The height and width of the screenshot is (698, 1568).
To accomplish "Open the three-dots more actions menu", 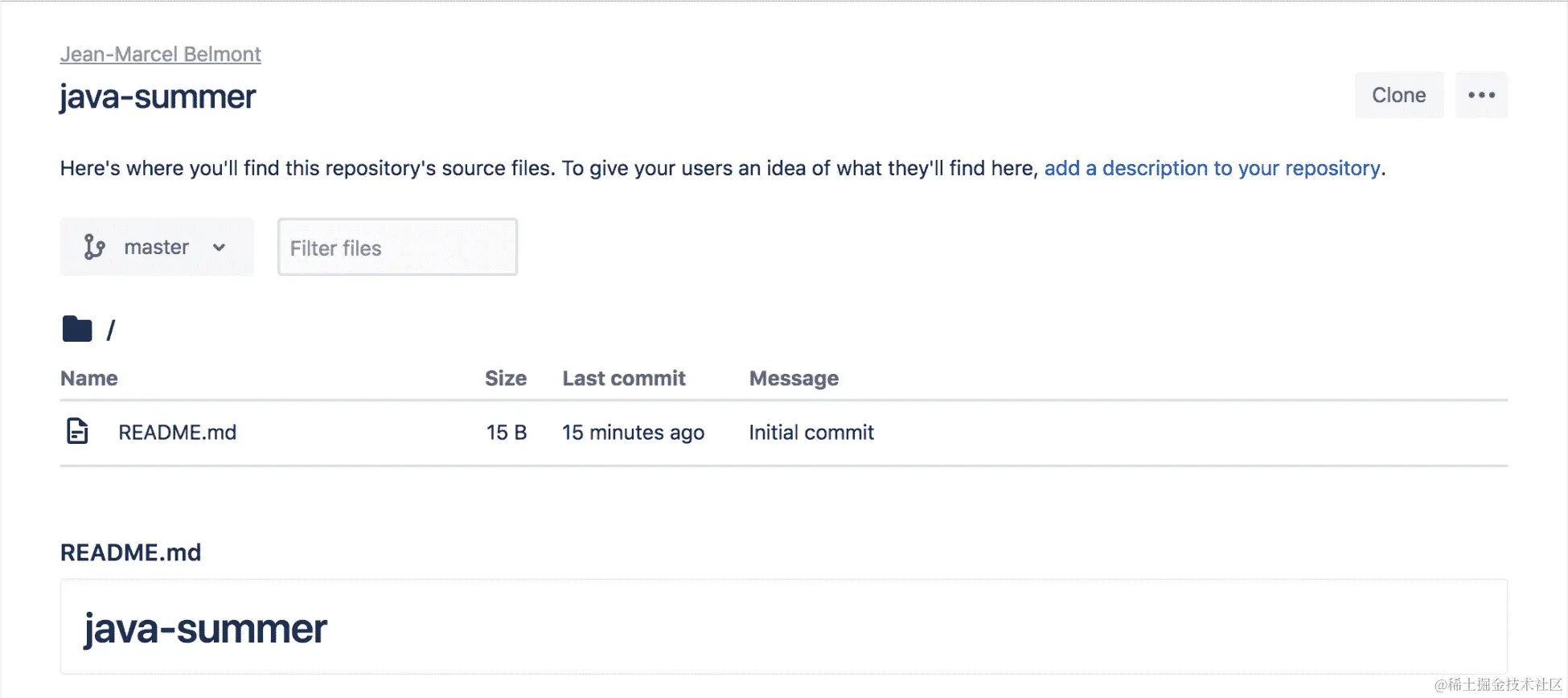I will (1481, 95).
